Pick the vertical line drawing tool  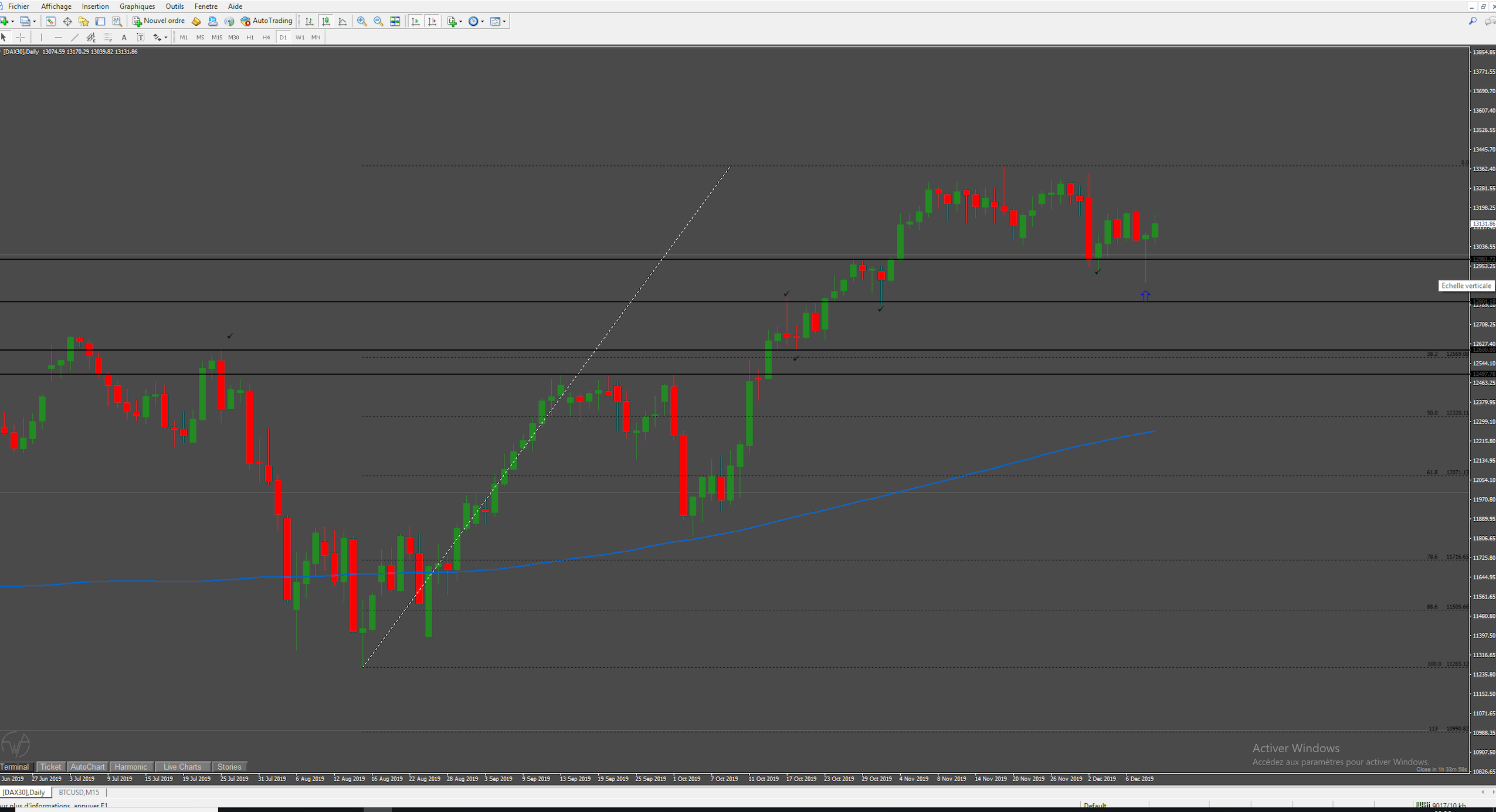42,38
